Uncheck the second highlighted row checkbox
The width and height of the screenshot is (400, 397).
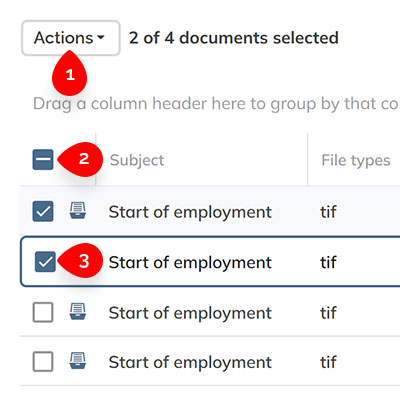pos(45,262)
